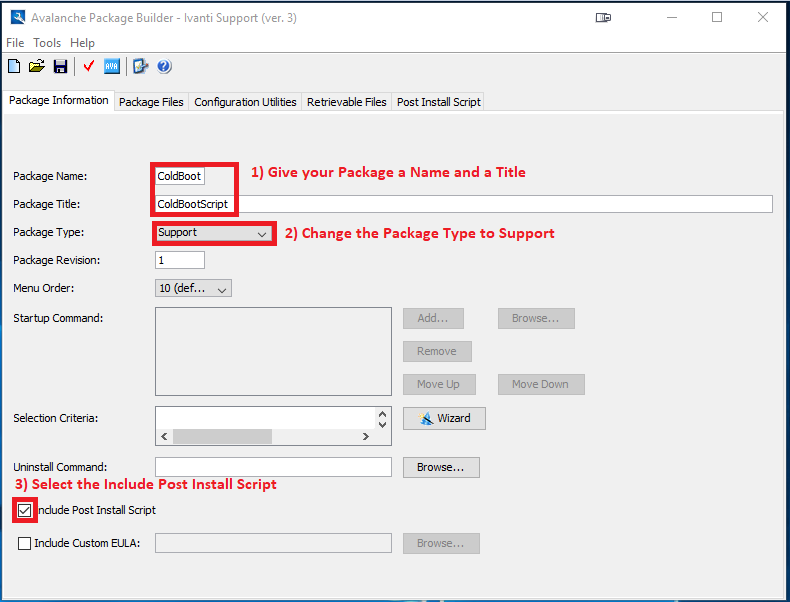790x602 pixels.
Task: Enable the Include Custom EULA checkbox
Action: tap(24, 544)
